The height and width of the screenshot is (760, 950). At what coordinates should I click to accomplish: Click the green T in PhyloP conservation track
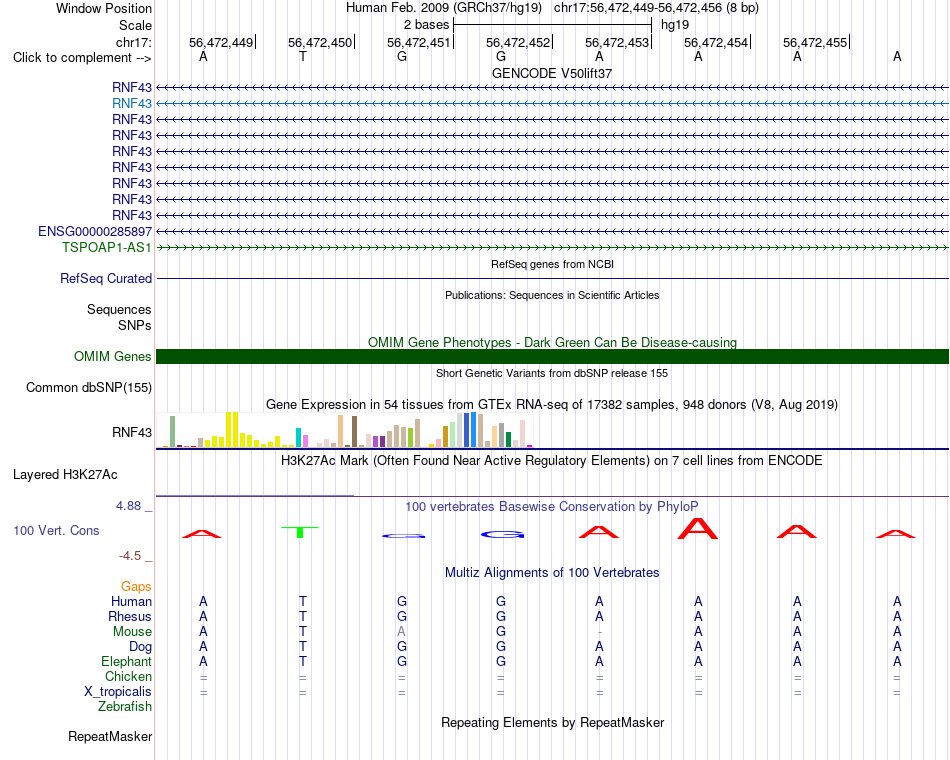click(x=300, y=532)
